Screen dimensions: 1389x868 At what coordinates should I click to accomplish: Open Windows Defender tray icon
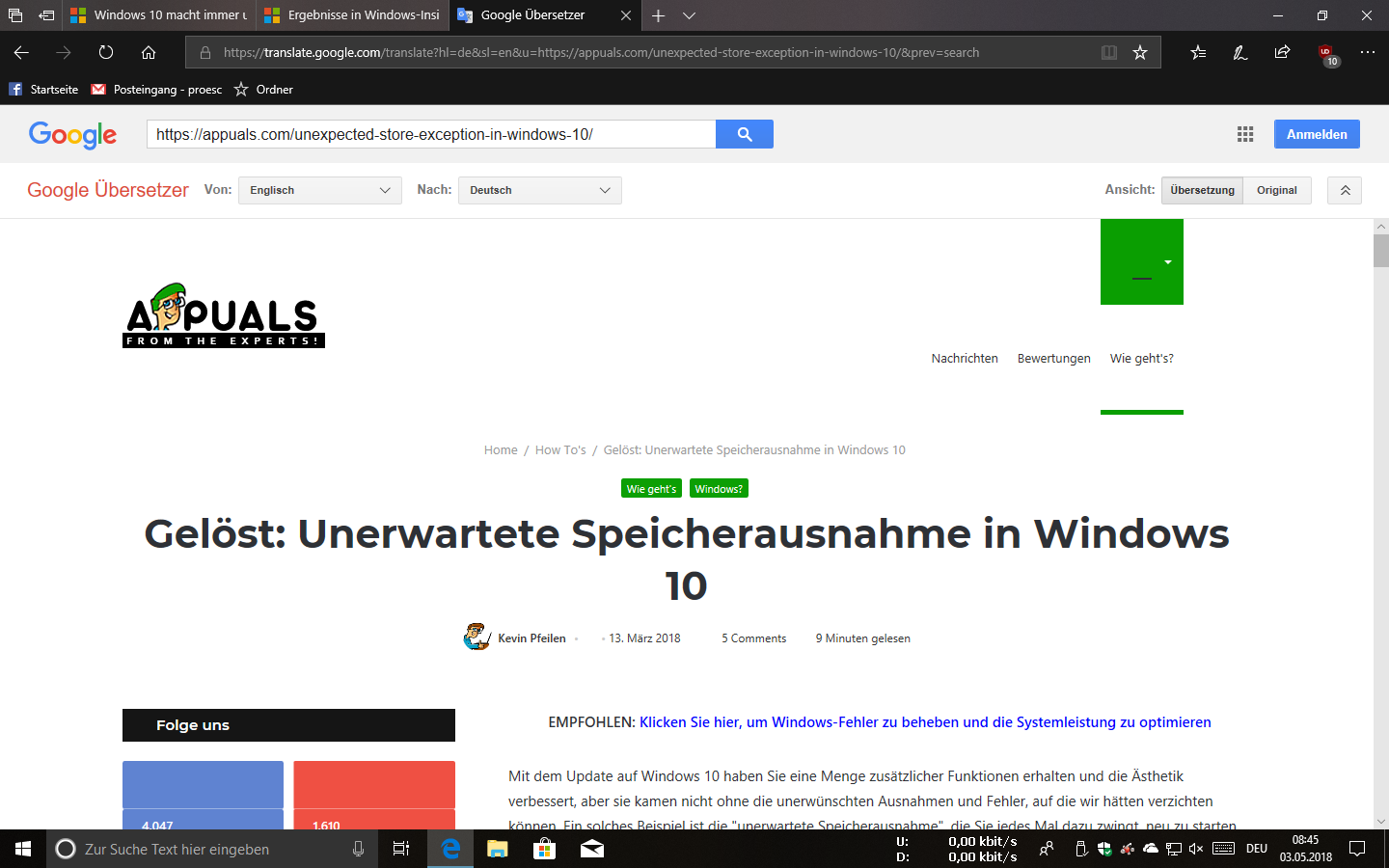click(1104, 849)
